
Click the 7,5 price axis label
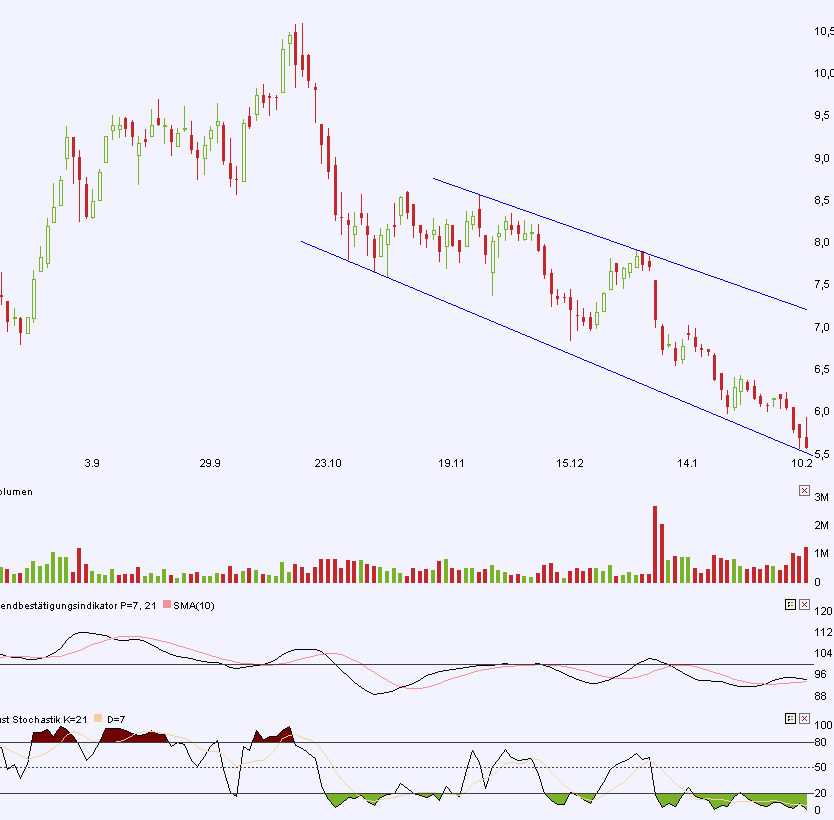point(822,285)
